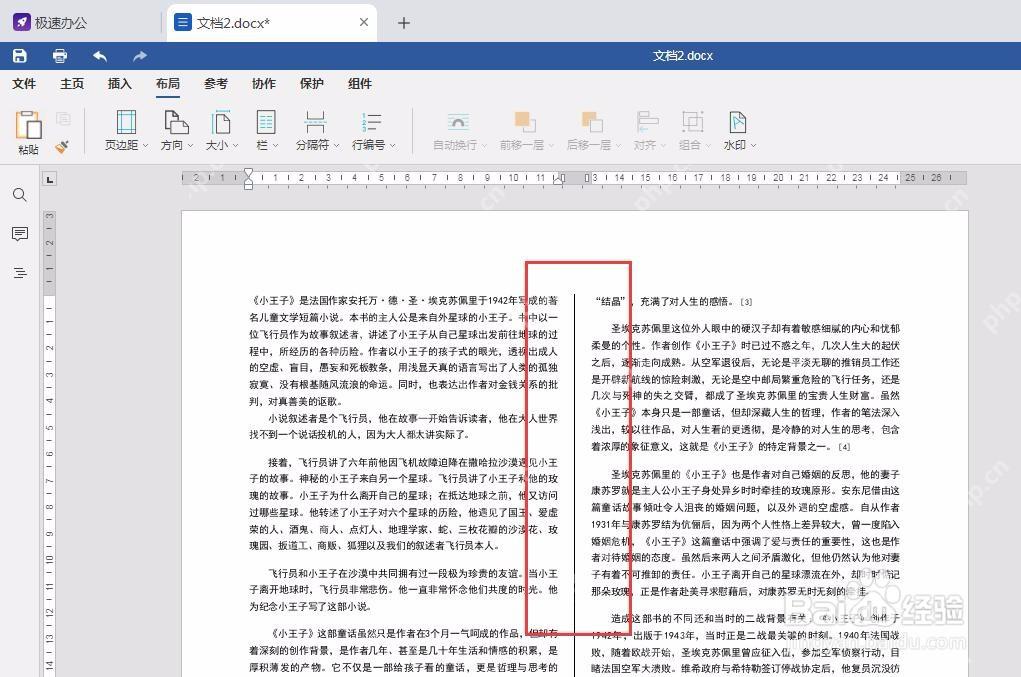Click the 前移一层 bring forward icon
The image size is (1021, 677).
[x=525, y=122]
